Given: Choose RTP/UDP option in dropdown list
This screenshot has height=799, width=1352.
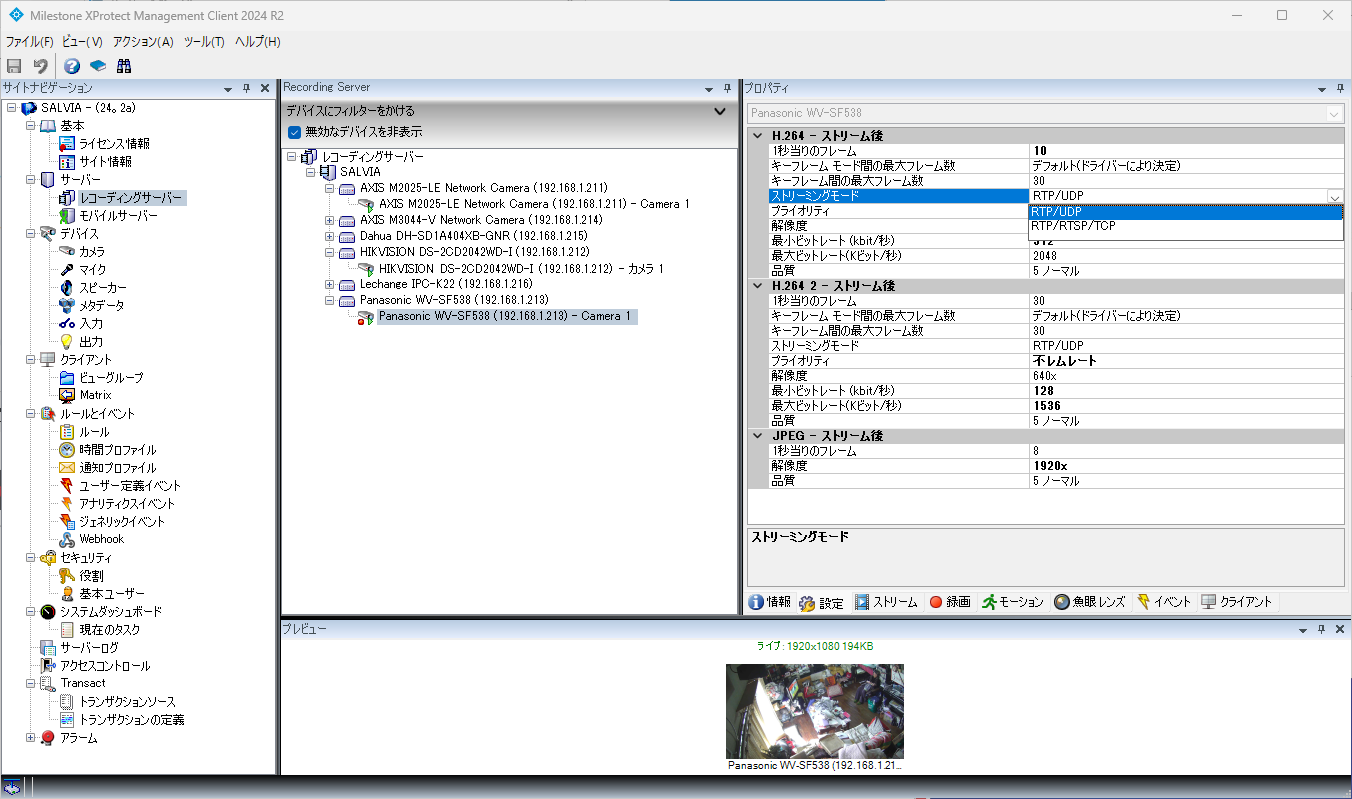Looking at the screenshot, I should [1185, 212].
